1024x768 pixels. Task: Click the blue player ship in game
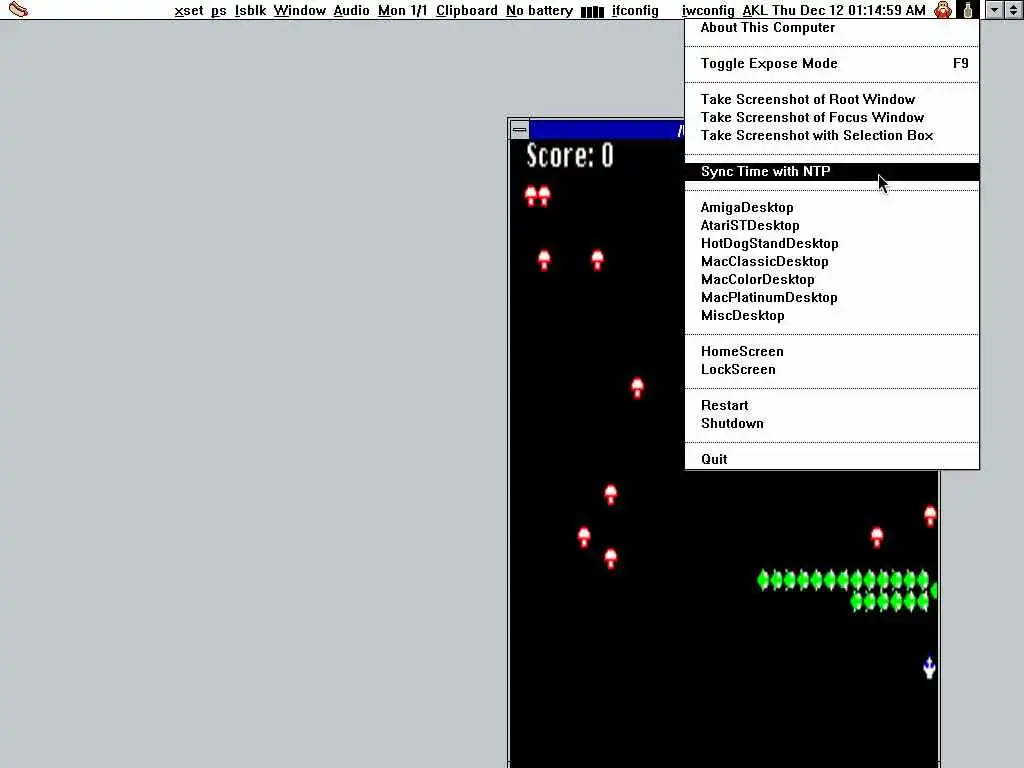929,667
